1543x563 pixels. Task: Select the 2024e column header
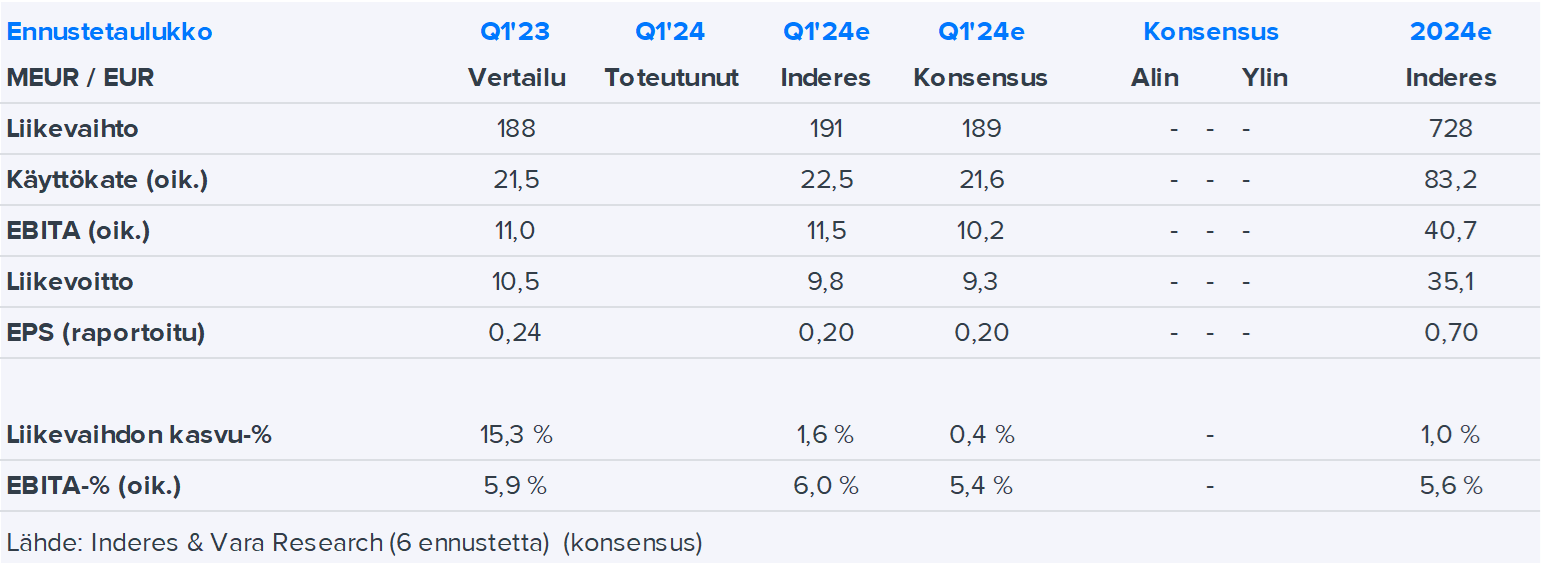click(x=1450, y=32)
